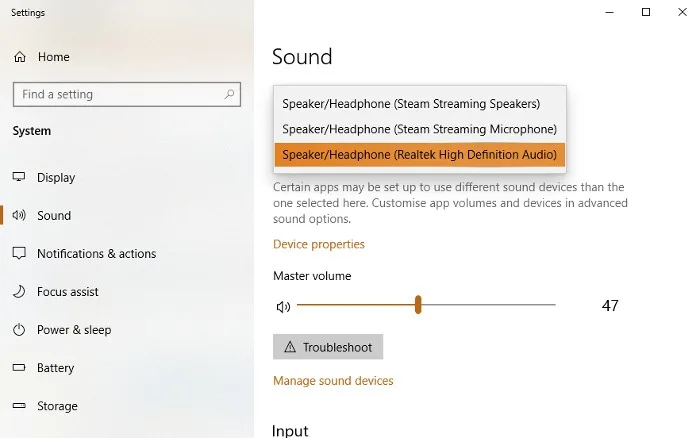Choose Realtek High Definition Audio option

click(x=420, y=154)
